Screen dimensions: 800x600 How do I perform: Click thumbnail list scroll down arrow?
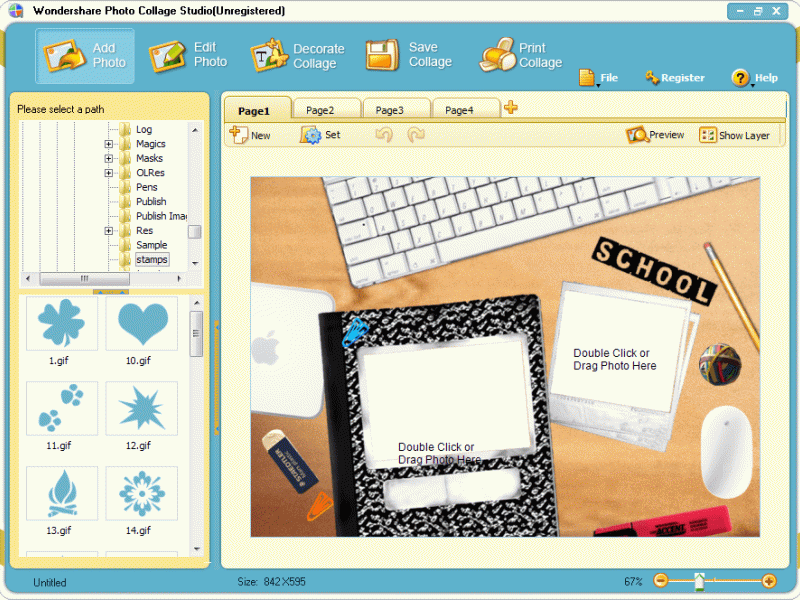click(x=197, y=549)
